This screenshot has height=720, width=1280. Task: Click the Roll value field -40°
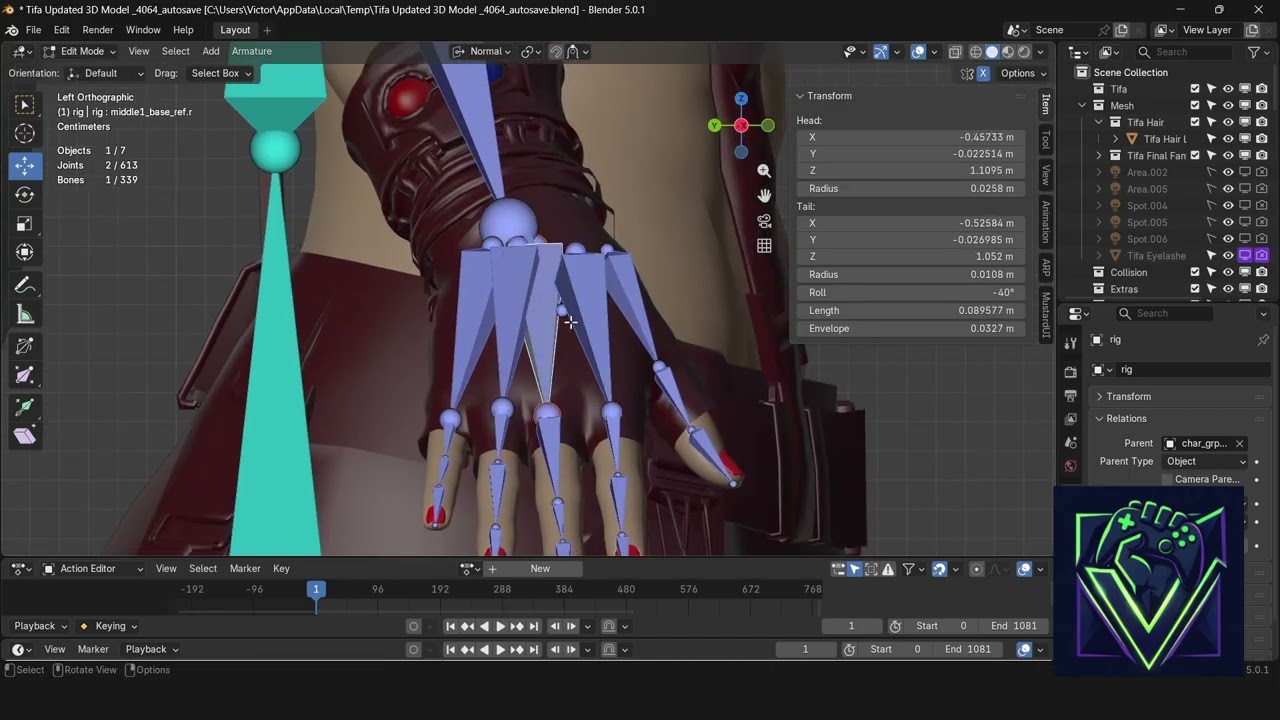[x=910, y=293]
